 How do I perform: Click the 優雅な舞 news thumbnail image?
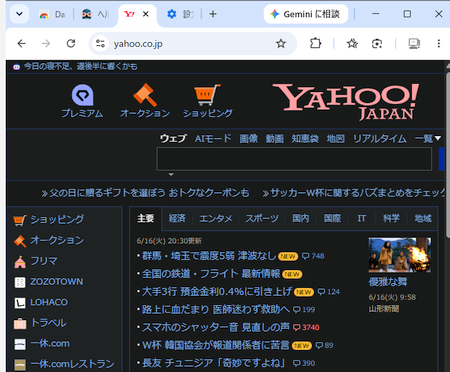[400, 255]
